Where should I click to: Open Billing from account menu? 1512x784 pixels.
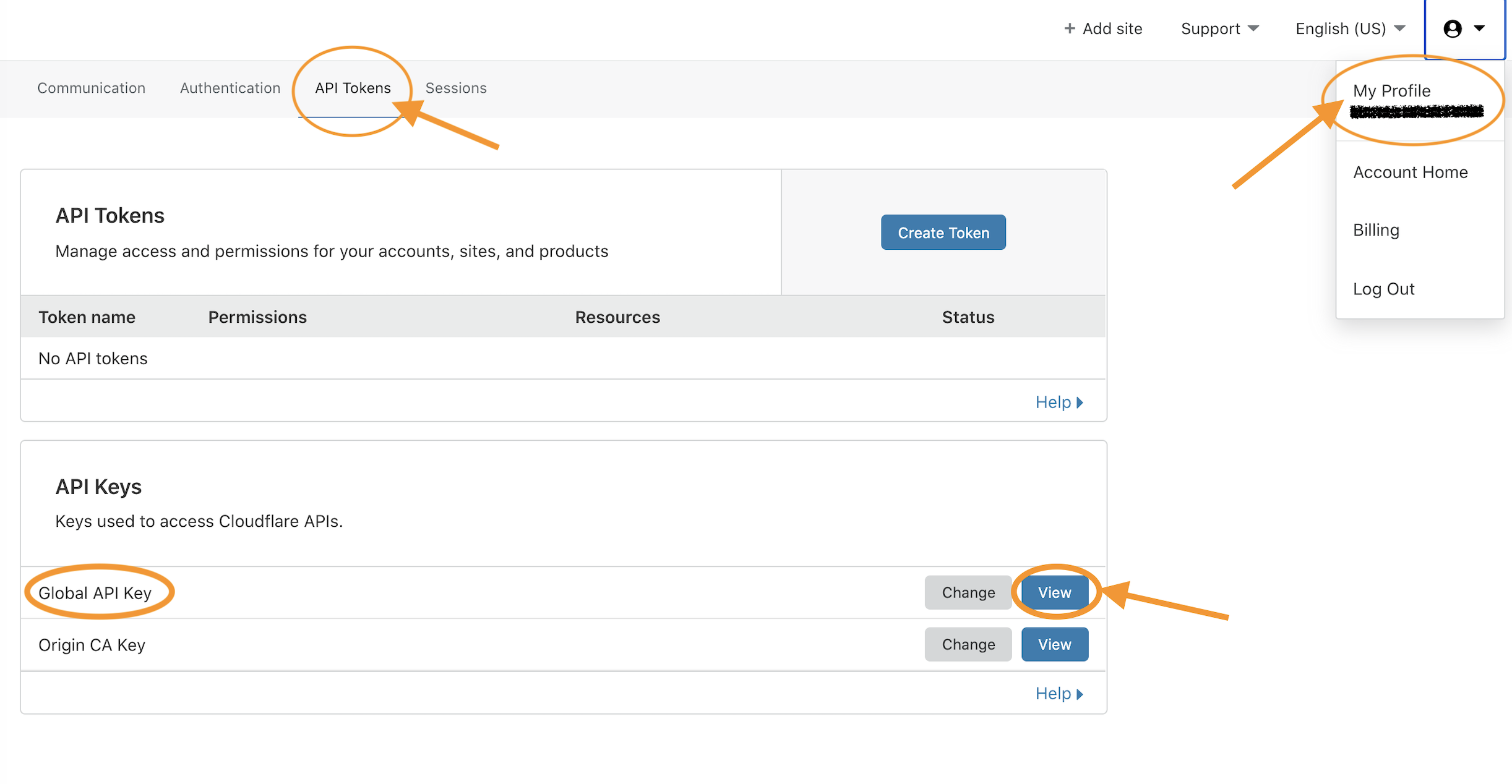pos(1376,230)
